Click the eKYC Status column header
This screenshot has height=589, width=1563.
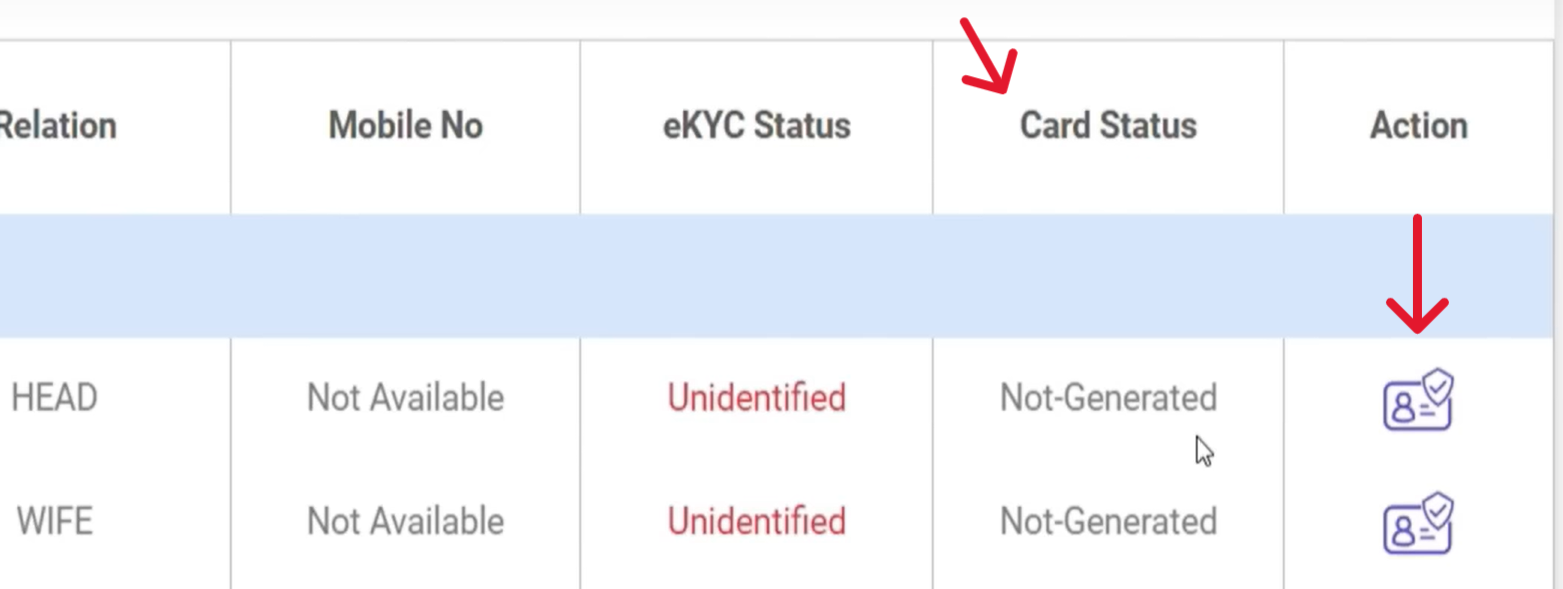(x=756, y=125)
